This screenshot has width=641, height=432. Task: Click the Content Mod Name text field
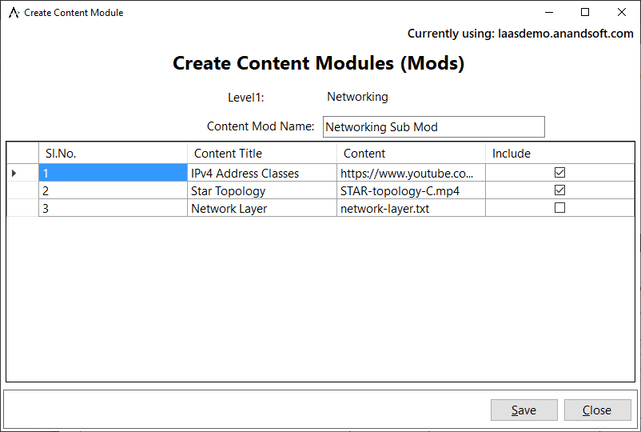pyautogui.click(x=433, y=127)
